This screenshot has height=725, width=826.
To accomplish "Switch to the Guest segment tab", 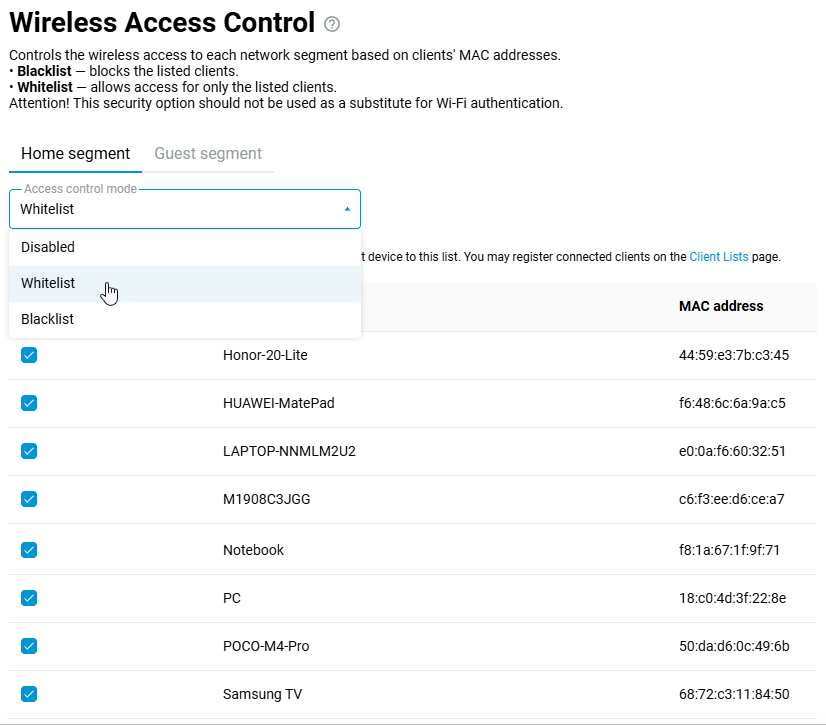I will coord(208,154).
